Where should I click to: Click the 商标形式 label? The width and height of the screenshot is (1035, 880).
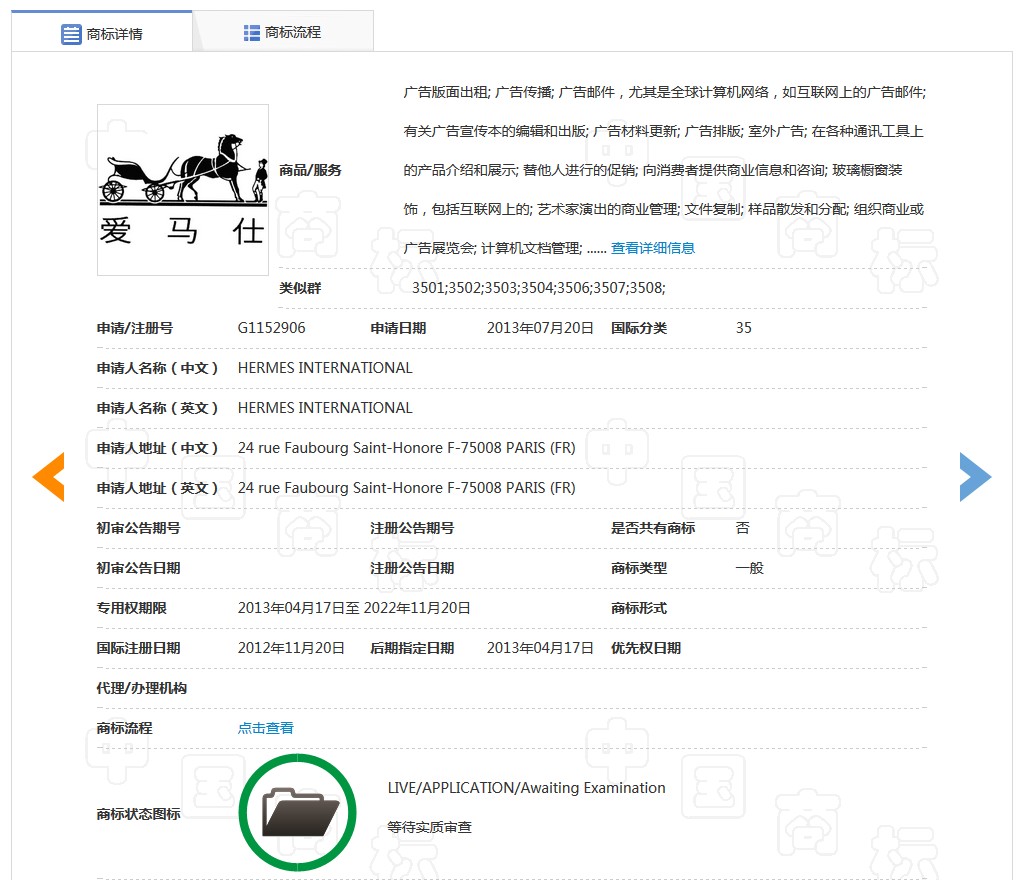639,608
